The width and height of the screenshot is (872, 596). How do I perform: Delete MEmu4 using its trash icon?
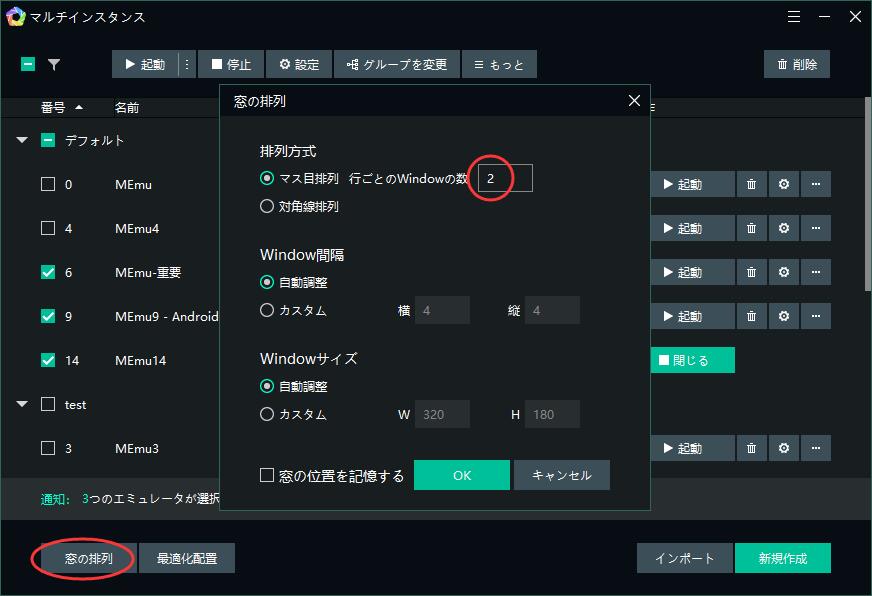pyautogui.click(x=751, y=228)
